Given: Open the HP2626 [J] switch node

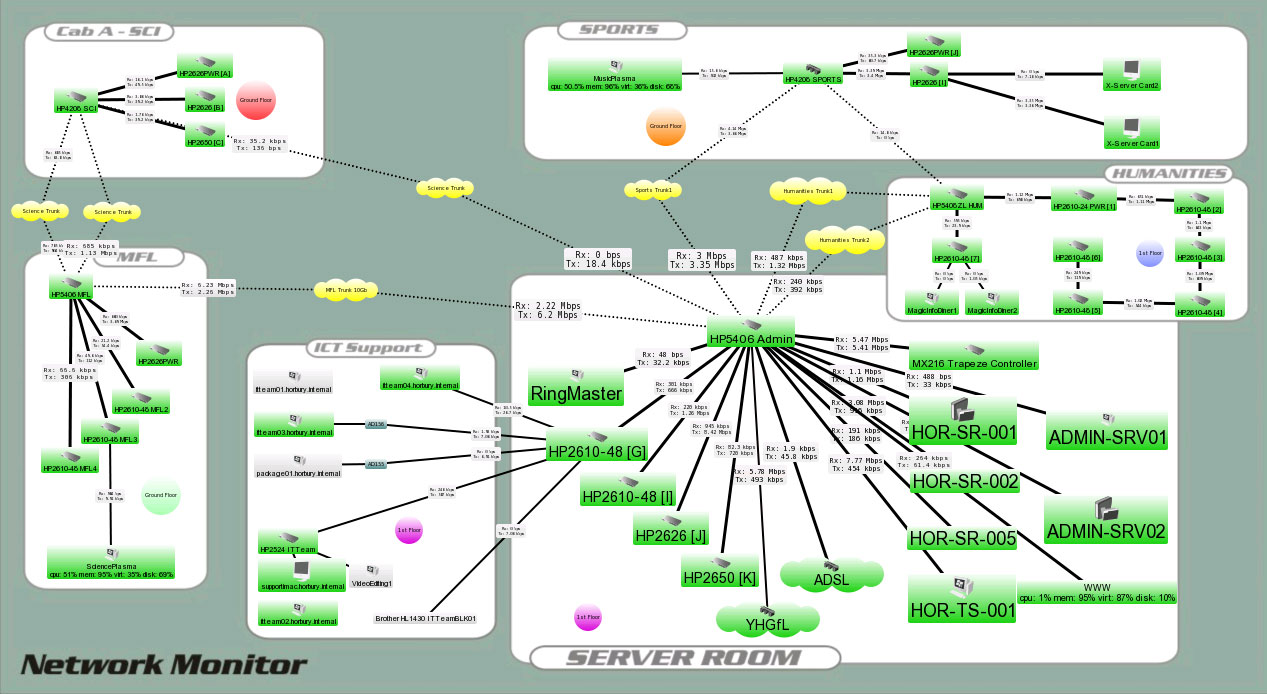Looking at the screenshot, I should tap(670, 530).
